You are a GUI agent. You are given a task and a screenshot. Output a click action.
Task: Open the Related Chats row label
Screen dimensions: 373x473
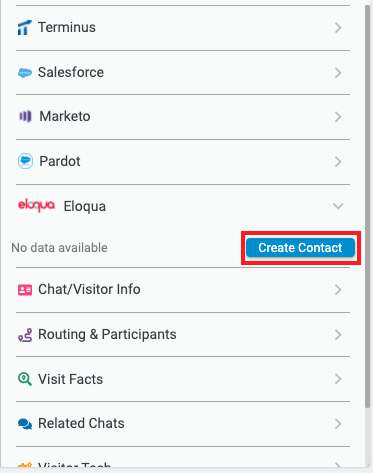tap(81, 423)
